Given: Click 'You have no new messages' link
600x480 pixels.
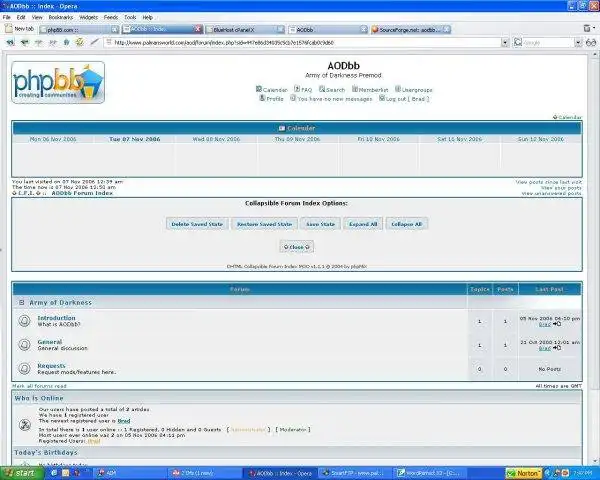Looking at the screenshot, I should (331, 99).
